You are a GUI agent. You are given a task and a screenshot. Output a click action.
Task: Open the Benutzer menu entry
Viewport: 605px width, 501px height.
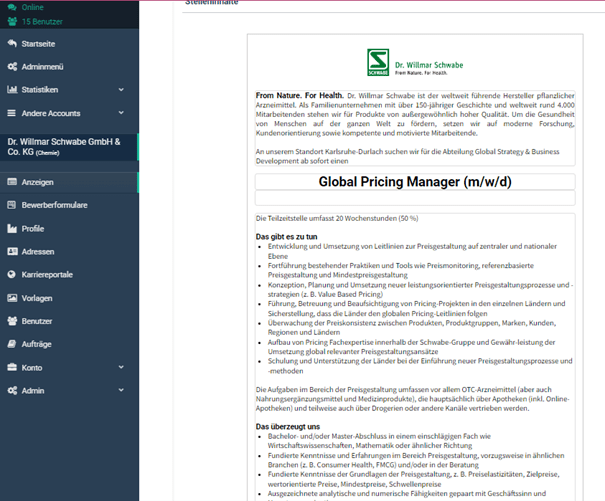click(x=37, y=321)
